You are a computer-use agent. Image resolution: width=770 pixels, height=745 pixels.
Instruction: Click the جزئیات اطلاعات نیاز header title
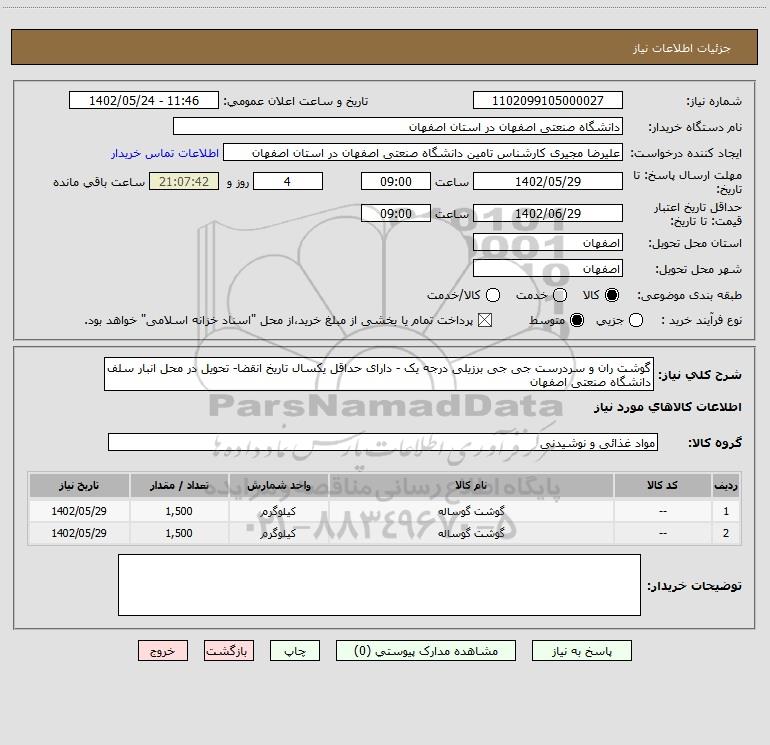[682, 48]
